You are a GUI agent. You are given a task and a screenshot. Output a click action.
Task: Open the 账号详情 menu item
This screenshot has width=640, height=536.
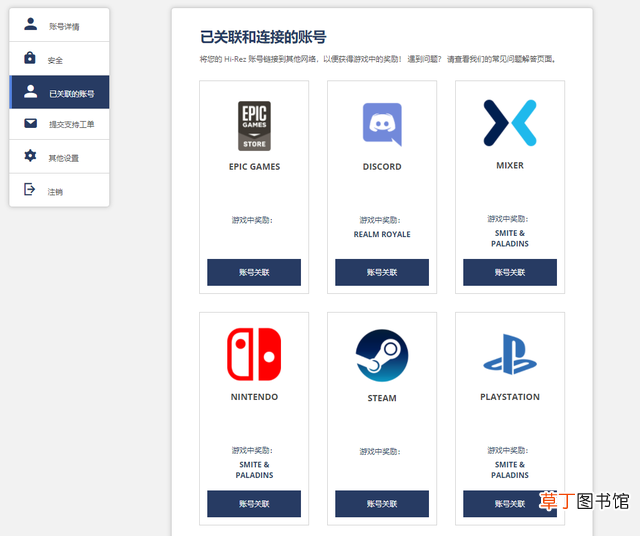tap(59, 24)
